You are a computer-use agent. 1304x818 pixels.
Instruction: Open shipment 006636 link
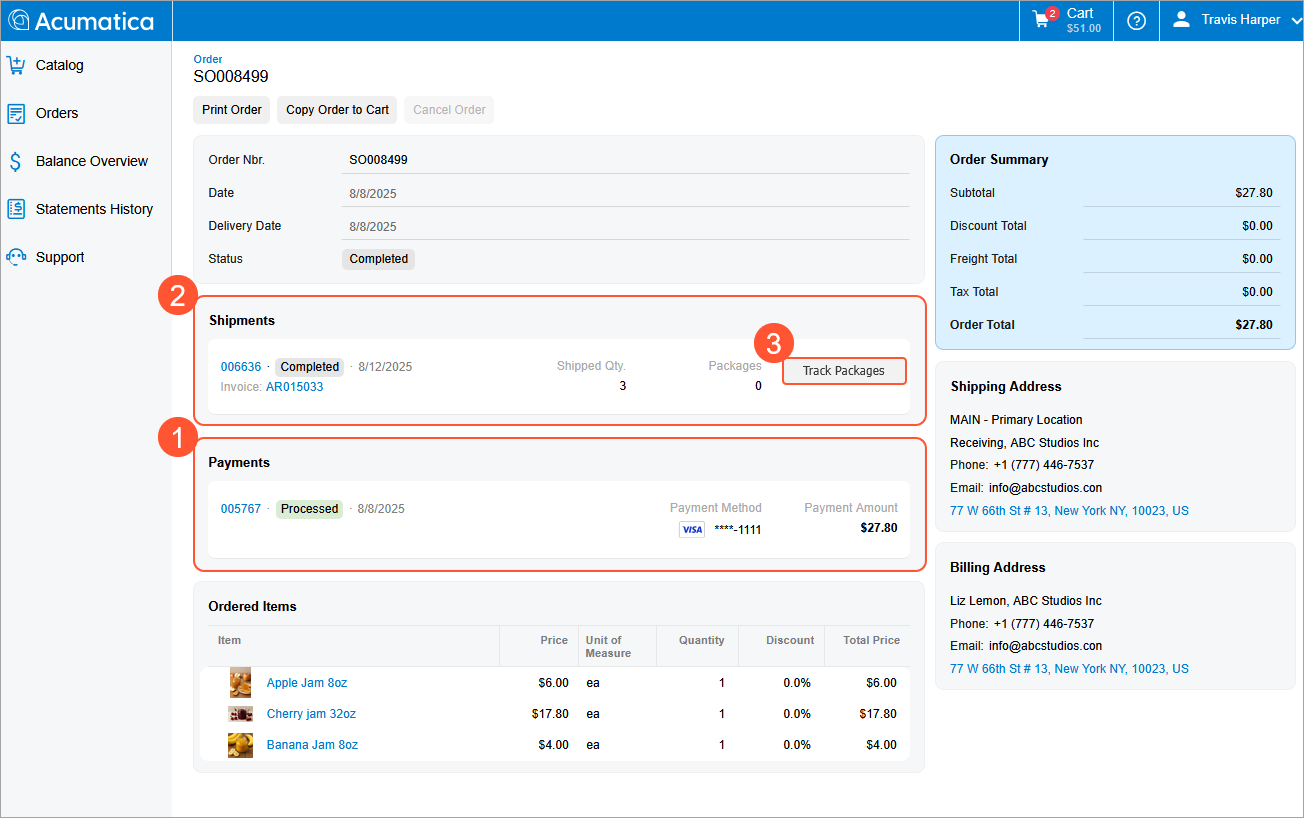pos(241,367)
